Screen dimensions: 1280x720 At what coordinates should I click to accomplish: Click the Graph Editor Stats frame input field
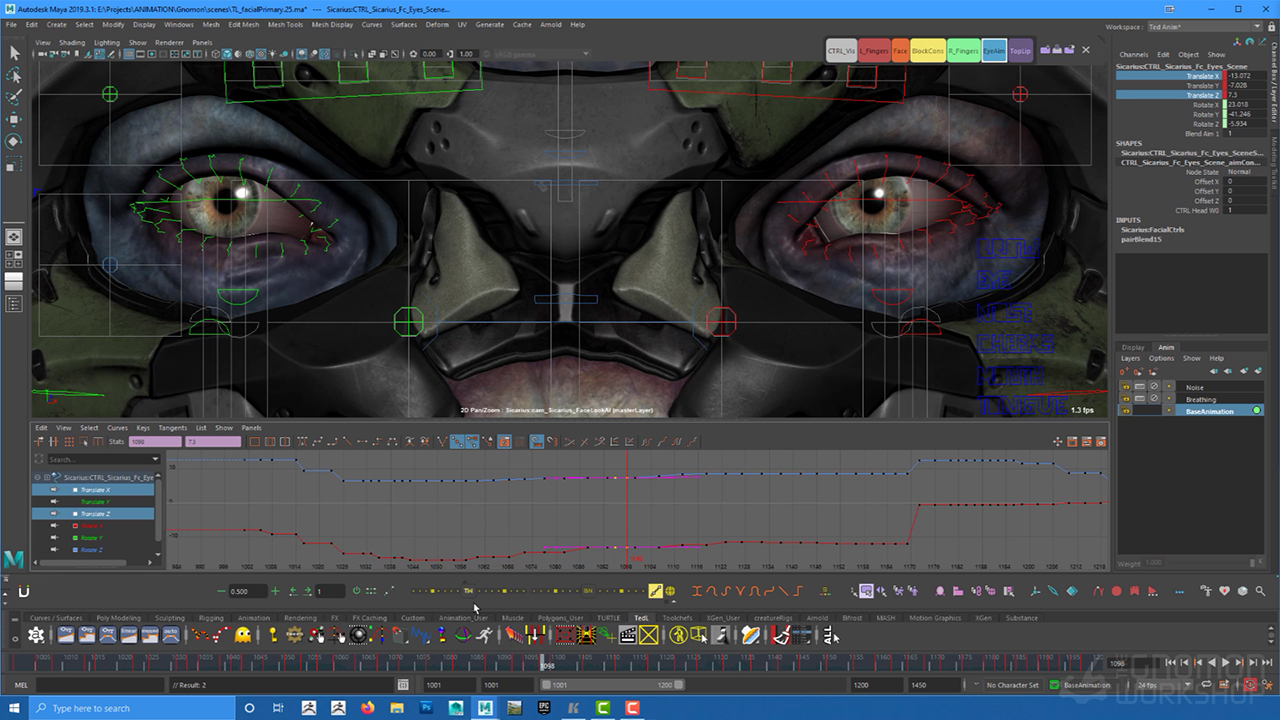pyautogui.click(x=155, y=441)
